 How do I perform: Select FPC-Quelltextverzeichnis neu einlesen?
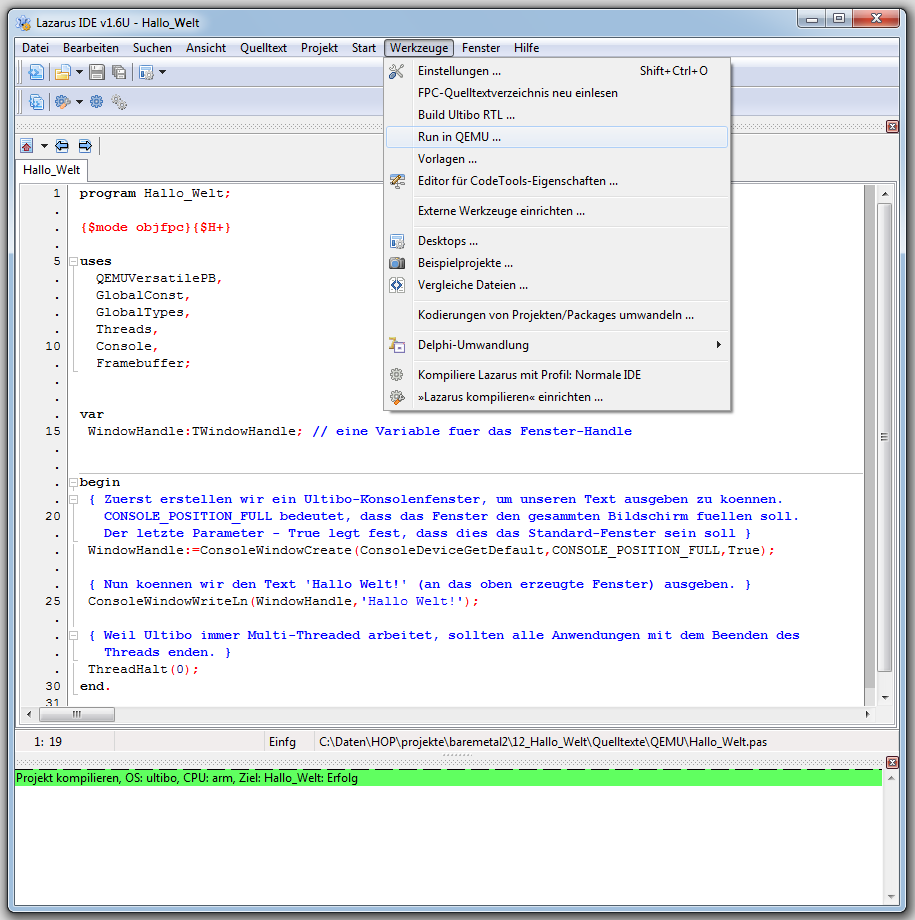(556, 93)
